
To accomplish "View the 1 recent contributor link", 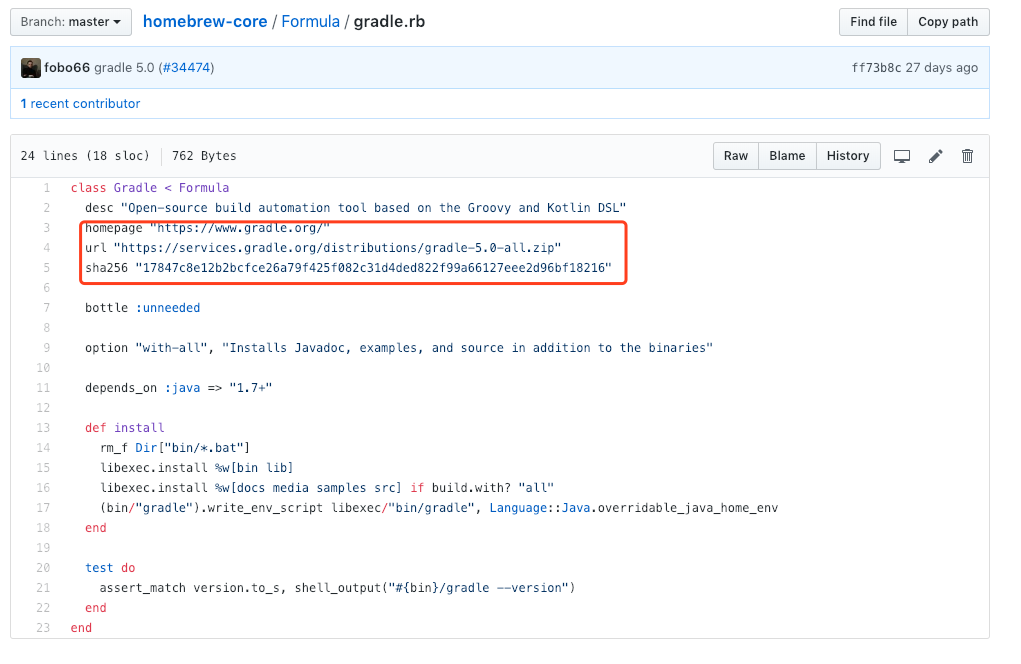I will coord(80,104).
